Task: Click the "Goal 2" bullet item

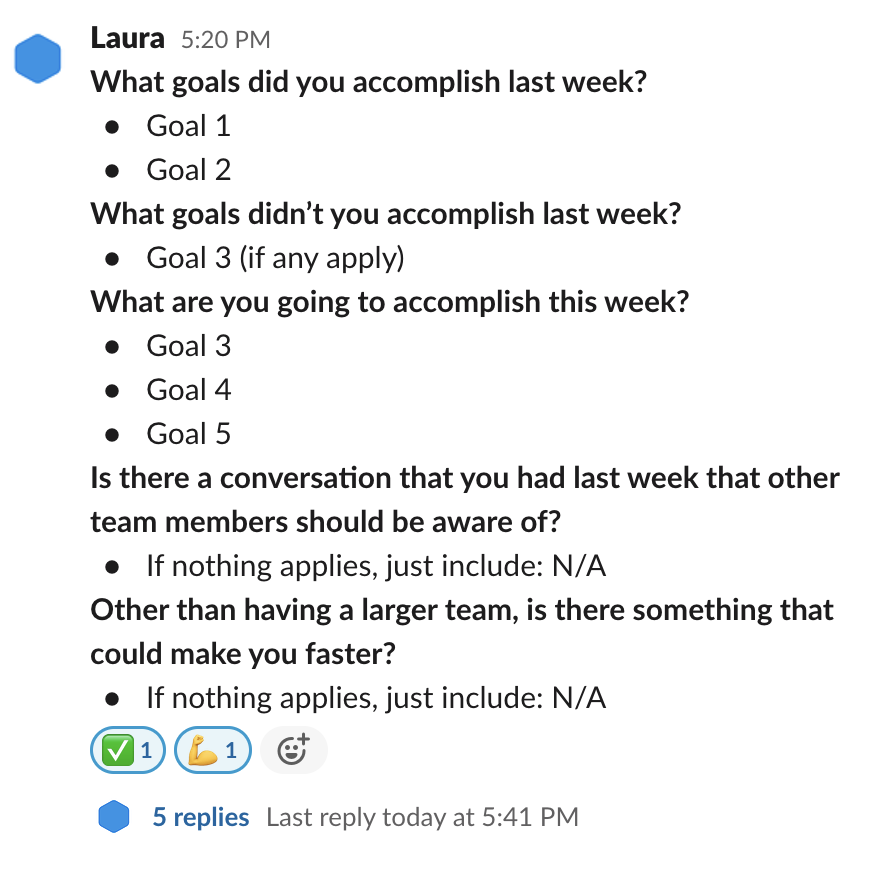Action: (188, 170)
